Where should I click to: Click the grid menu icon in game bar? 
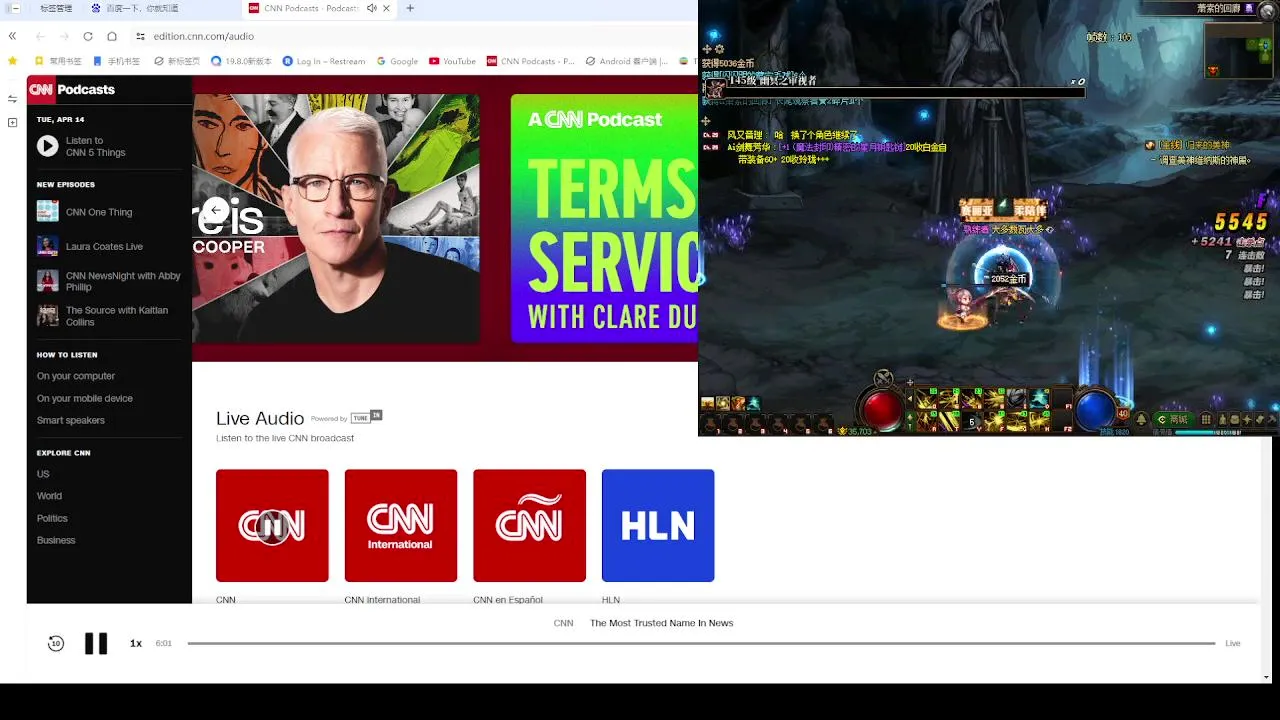pyautogui.click(x=1207, y=420)
